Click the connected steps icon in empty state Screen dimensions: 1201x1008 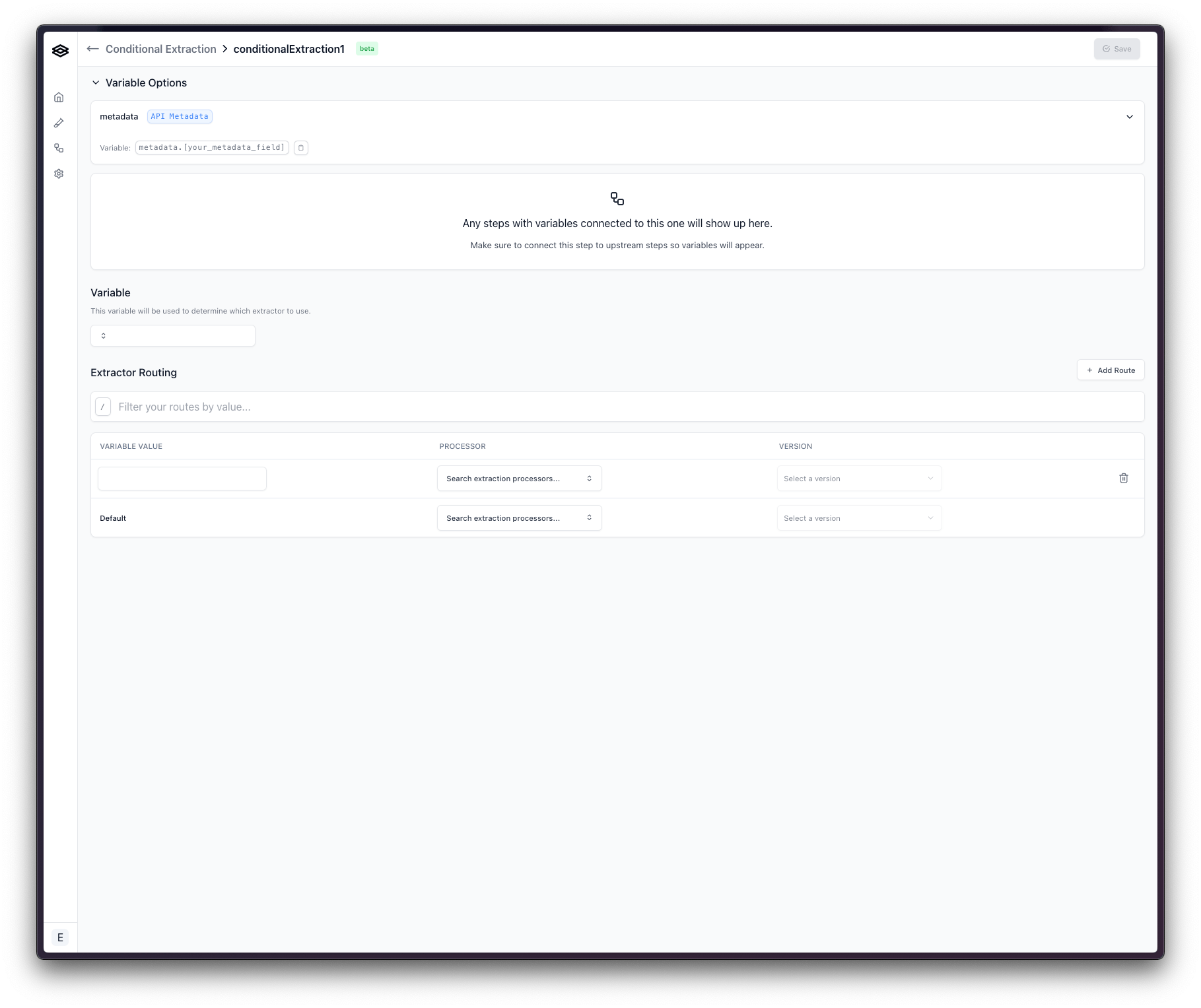pos(617,199)
